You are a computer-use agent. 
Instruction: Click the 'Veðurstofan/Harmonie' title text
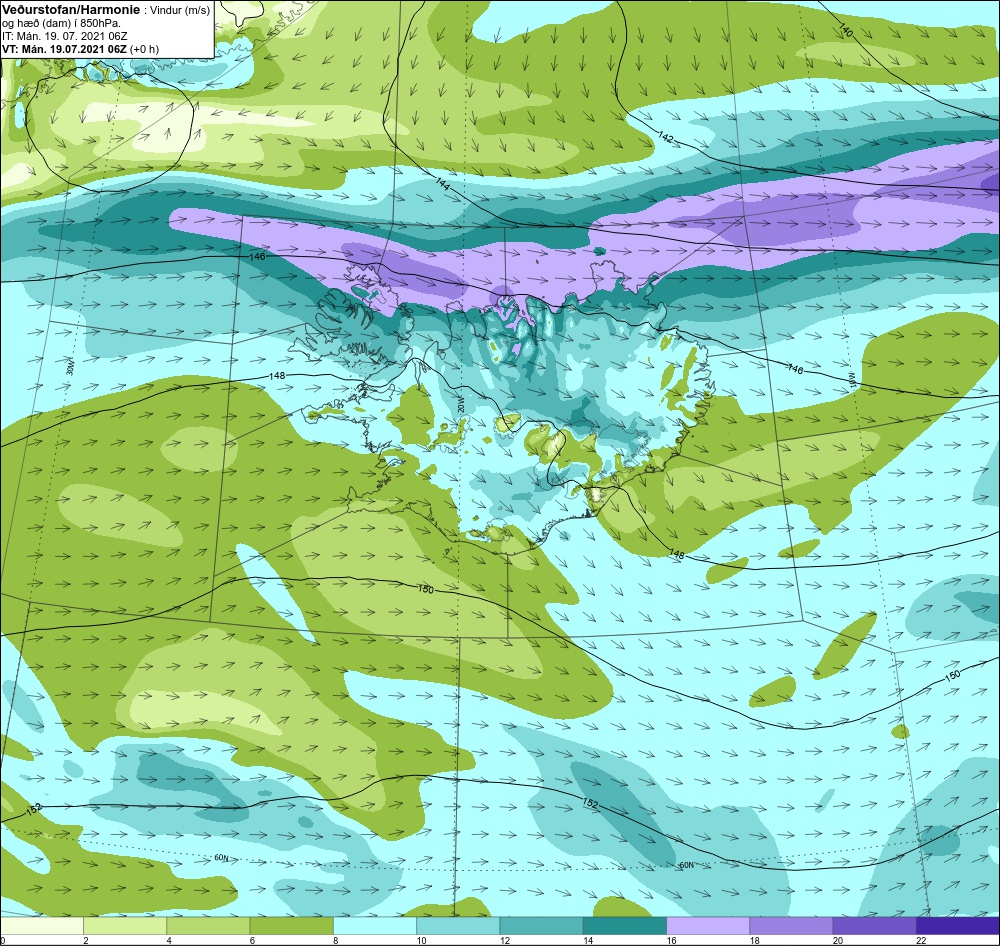[70, 10]
